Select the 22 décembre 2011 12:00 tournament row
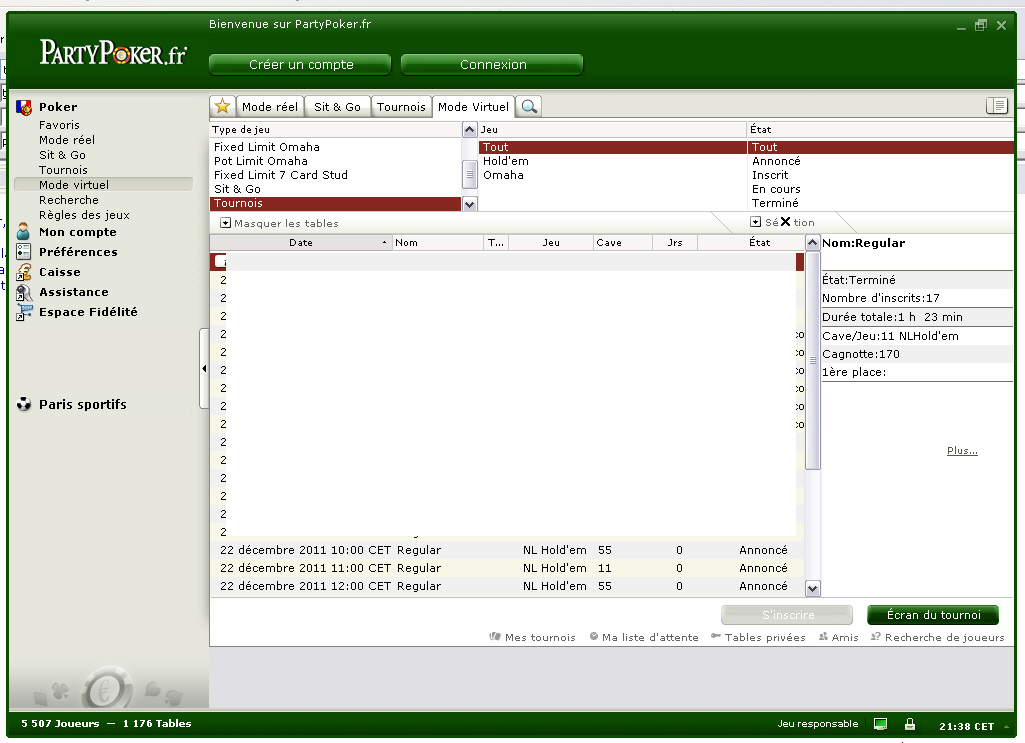Image resolution: width=1025 pixels, height=743 pixels. tap(507, 586)
